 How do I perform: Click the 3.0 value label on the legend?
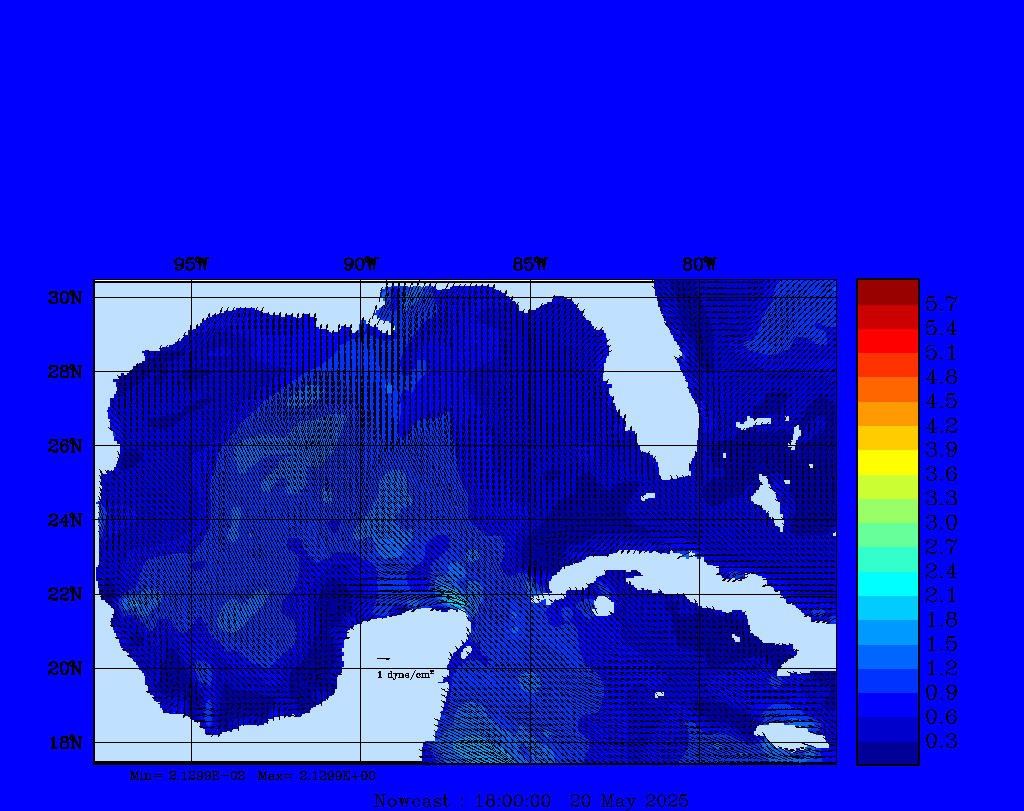[x=941, y=523]
